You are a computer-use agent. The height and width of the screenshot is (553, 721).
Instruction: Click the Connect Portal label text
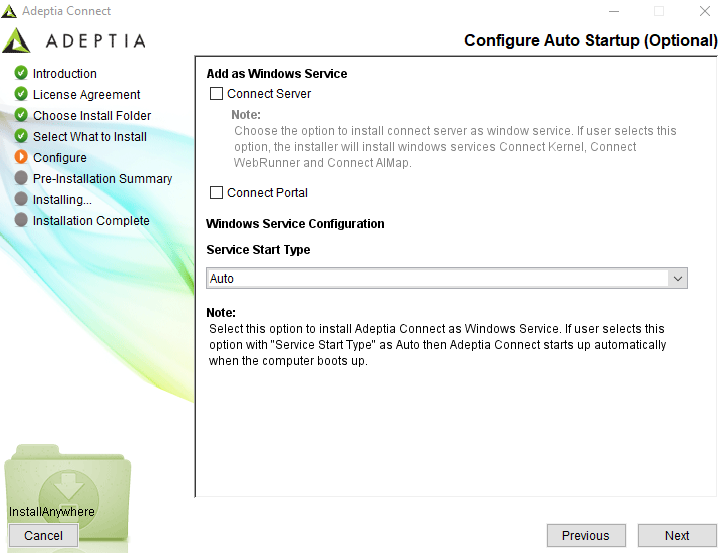click(x=267, y=193)
